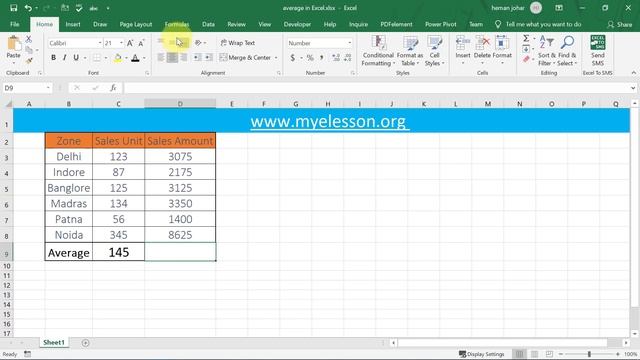Toggle align right
Image resolution: width=640 pixels, height=360 pixels.
pyautogui.click(x=184, y=58)
